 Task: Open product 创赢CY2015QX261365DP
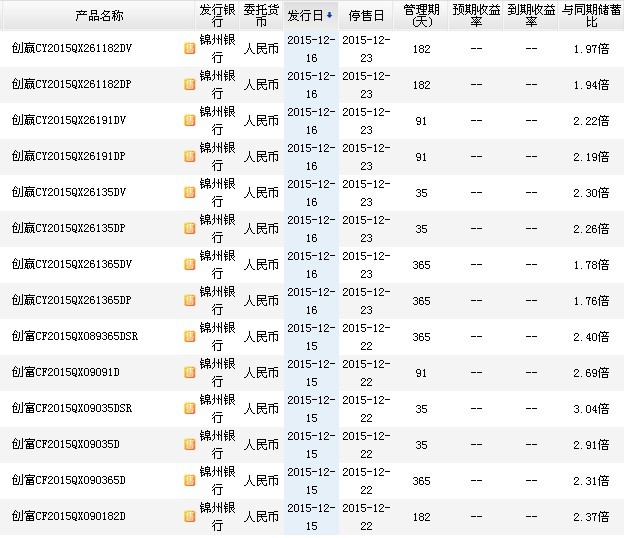click(72, 300)
